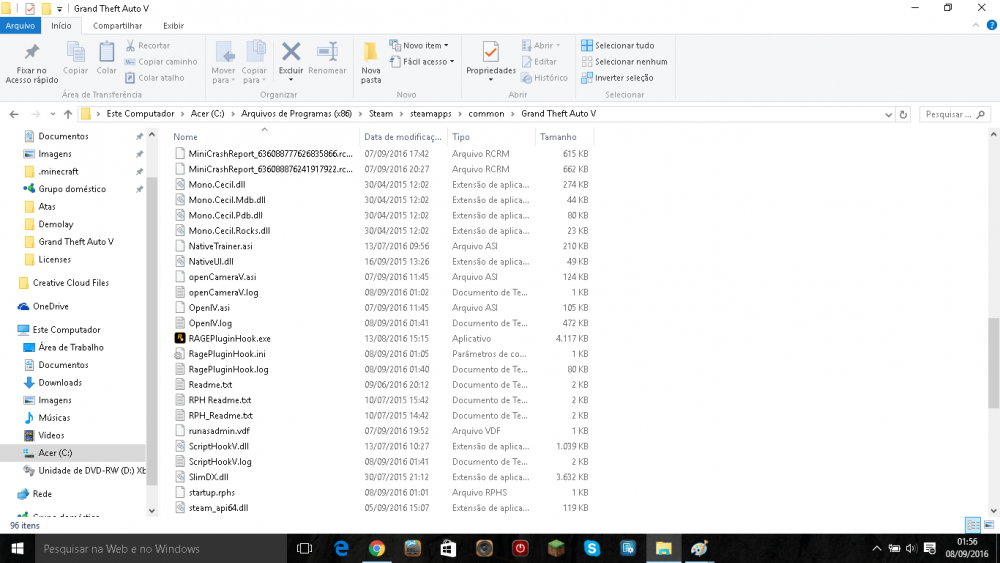Viewport: 1000px width, 563px height.
Task: Click the navigate up arrow button
Action: click(68, 114)
